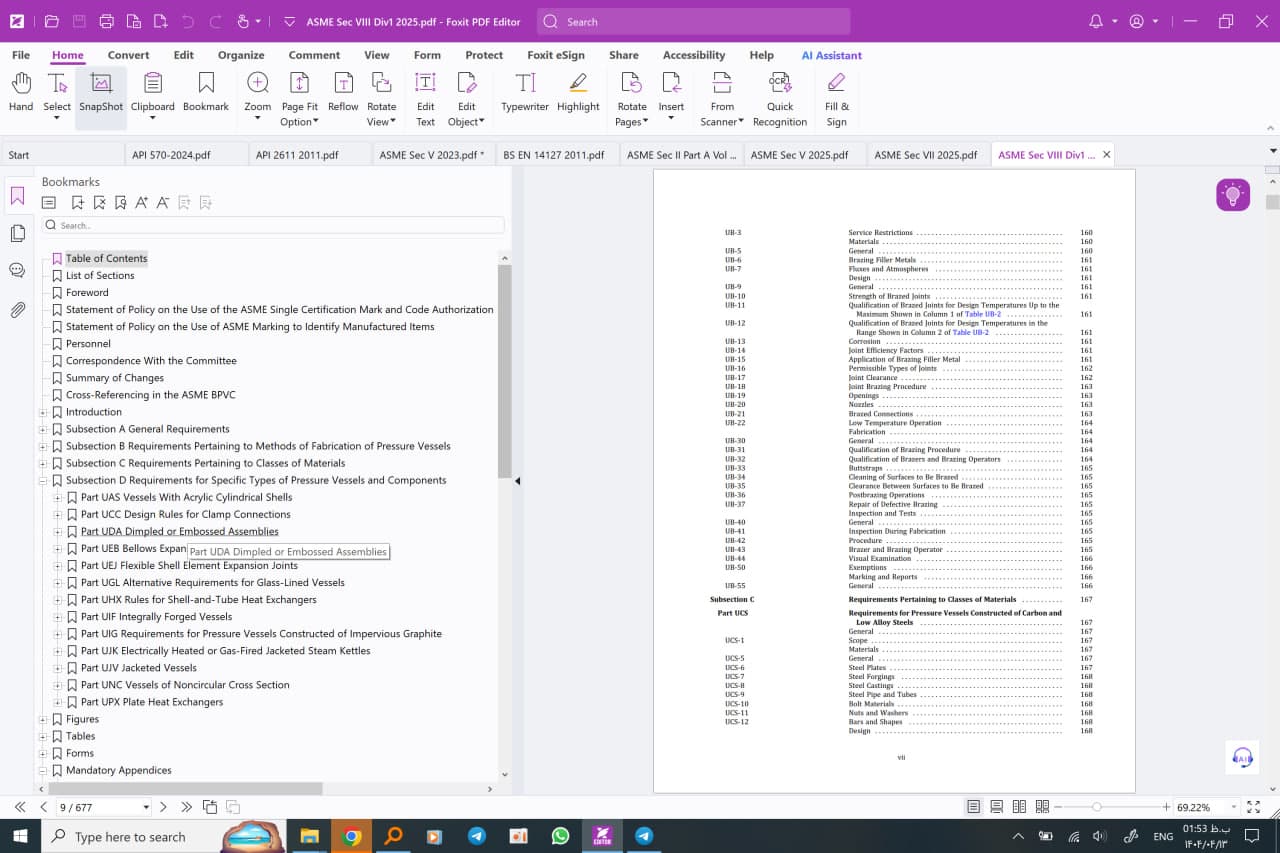Open the Organize ribbon tab
The height and width of the screenshot is (853, 1280).
click(x=241, y=55)
